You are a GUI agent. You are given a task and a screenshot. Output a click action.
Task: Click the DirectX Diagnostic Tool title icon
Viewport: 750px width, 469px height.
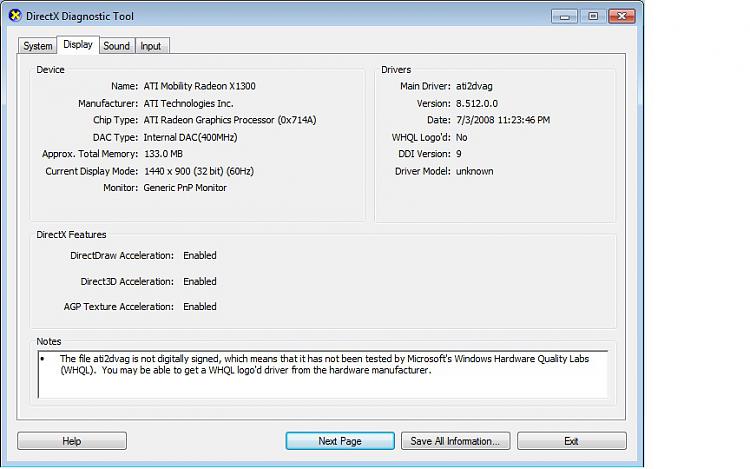pos(15,16)
